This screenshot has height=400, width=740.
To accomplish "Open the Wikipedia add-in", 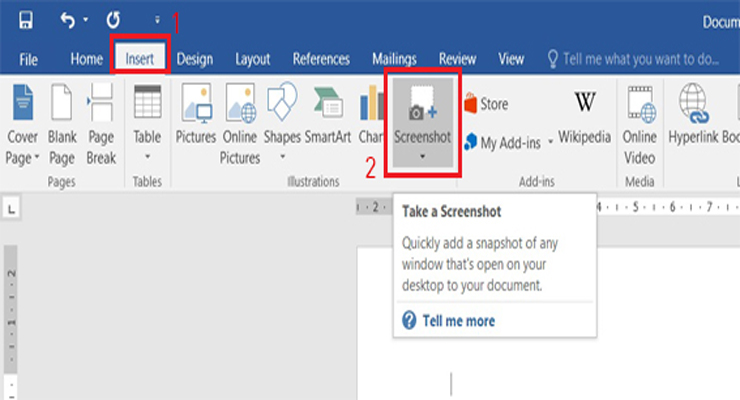I will coord(585,118).
